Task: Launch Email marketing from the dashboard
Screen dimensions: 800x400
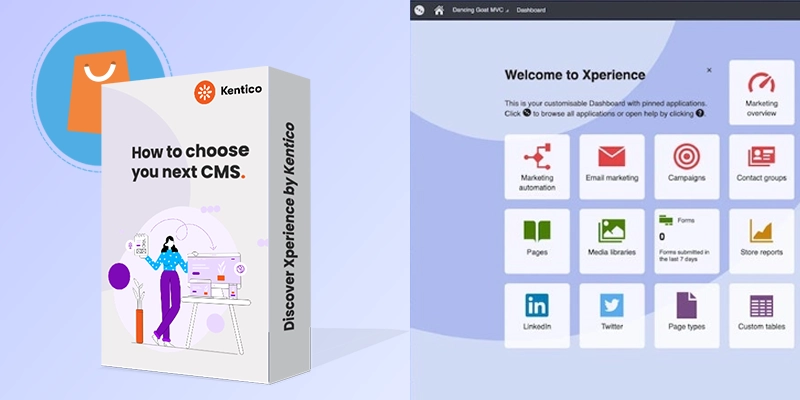Action: pyautogui.click(x=611, y=166)
